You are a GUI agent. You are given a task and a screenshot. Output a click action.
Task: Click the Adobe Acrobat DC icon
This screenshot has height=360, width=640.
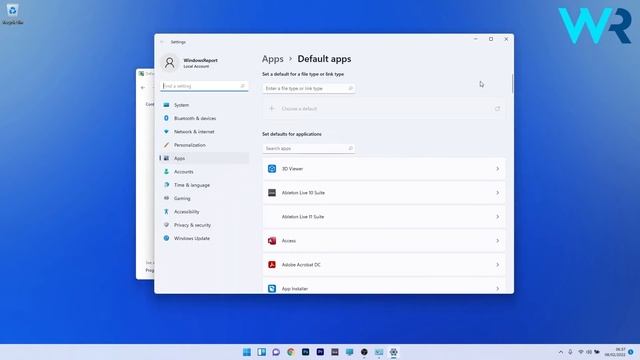pos(272,265)
